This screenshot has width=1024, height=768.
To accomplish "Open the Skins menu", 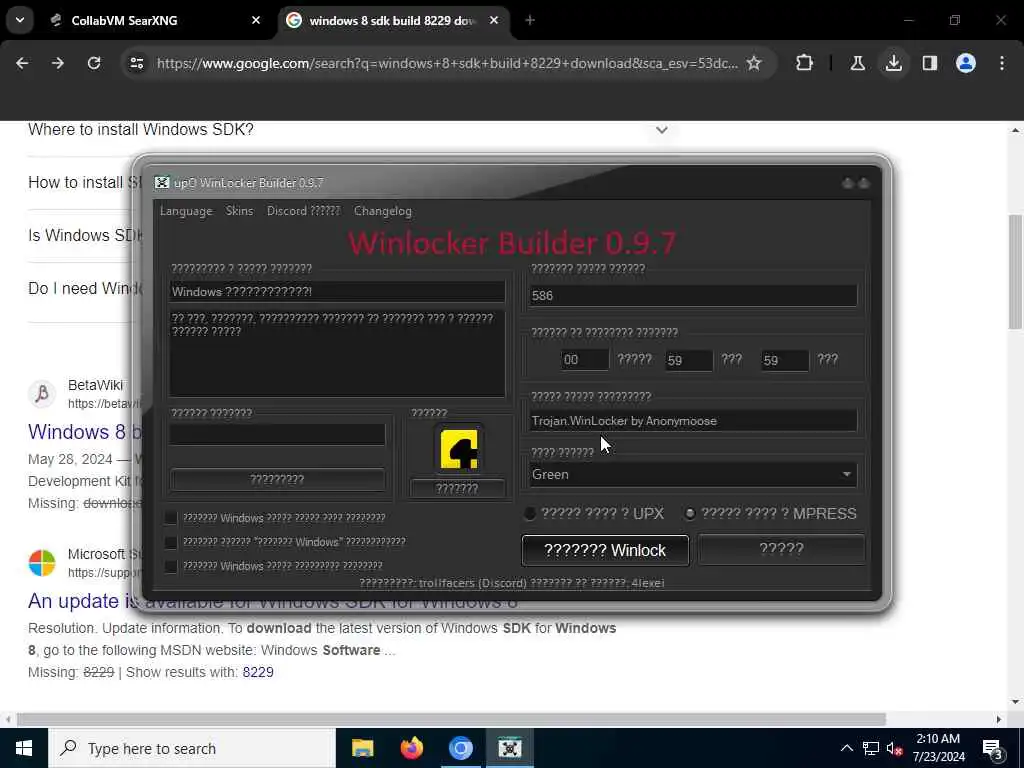I will click(239, 211).
